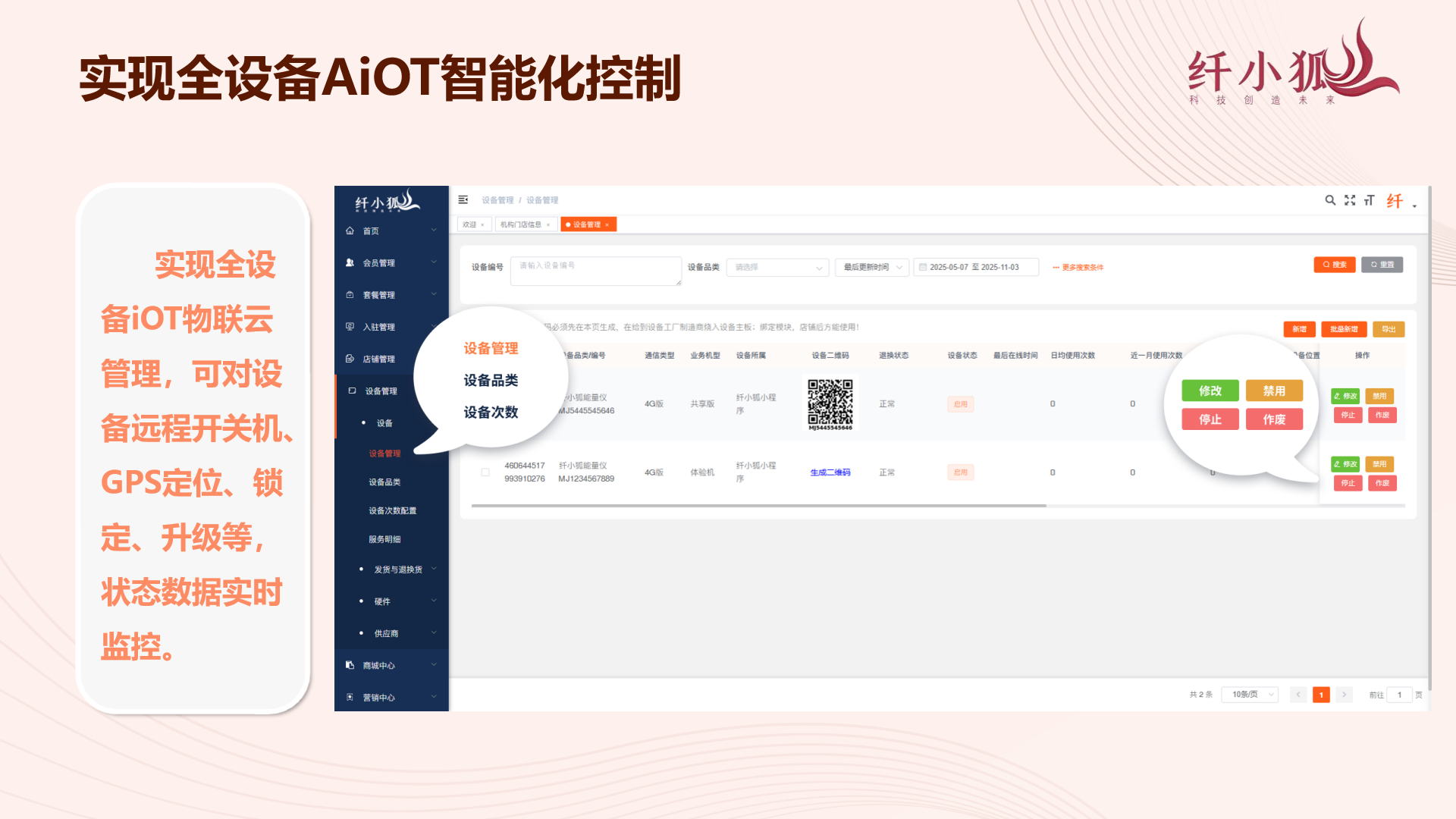Toggle fullscreen via the expand icon
Viewport: 1456px width, 819px height.
1350,200
